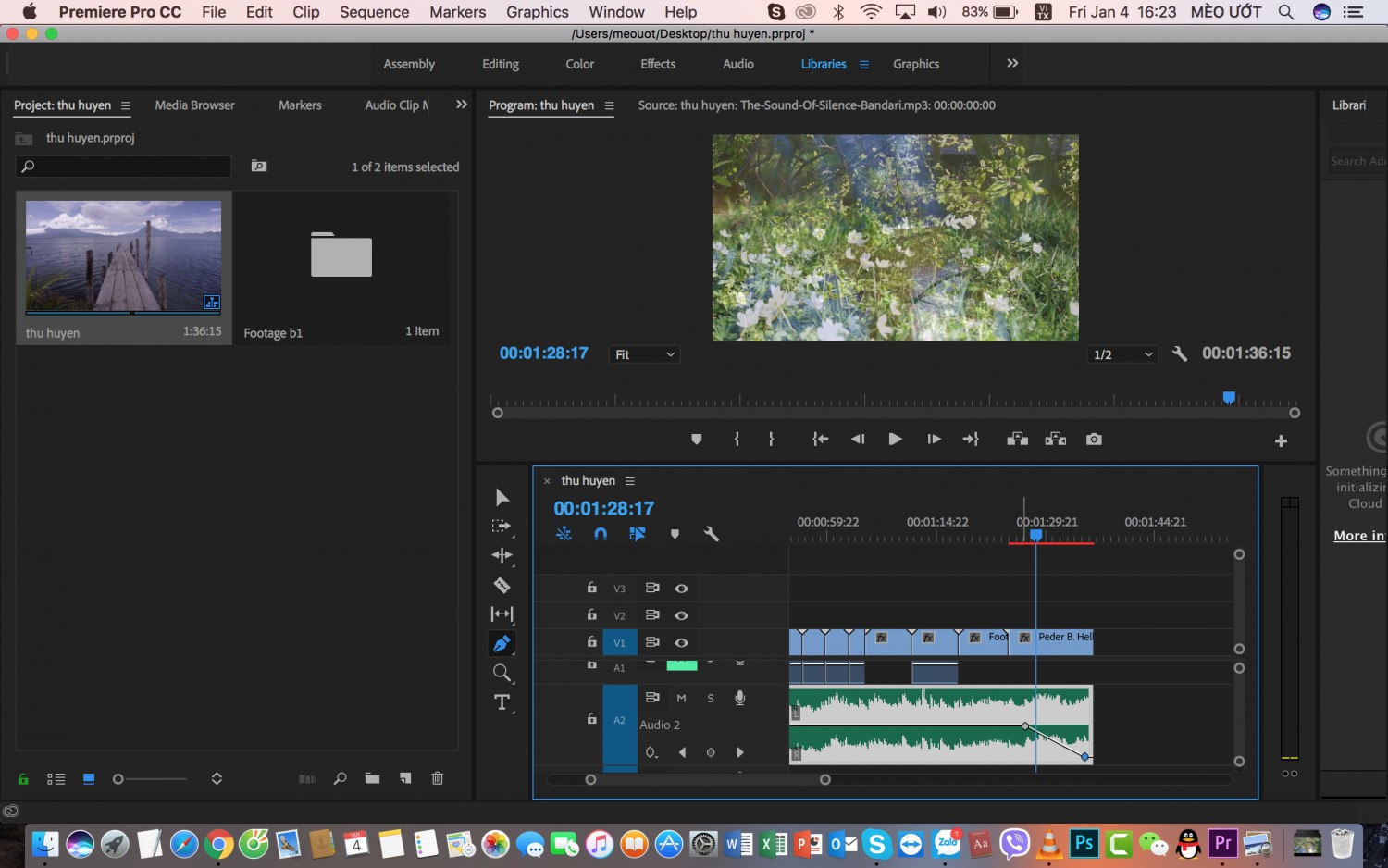Open Program monitor wrench settings
Viewport: 1388px width, 868px height.
click(1180, 353)
